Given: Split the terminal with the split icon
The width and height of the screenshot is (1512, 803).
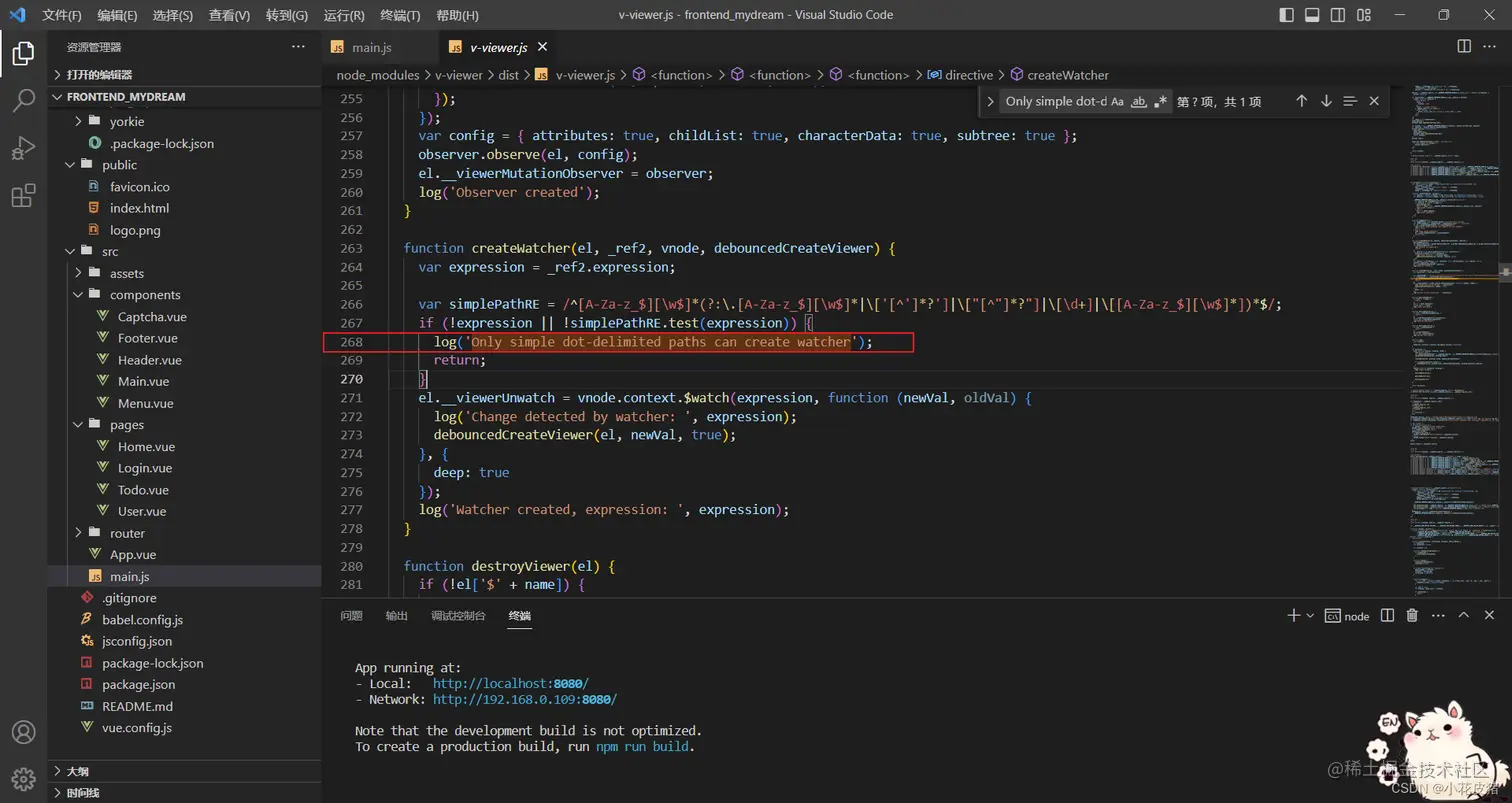Looking at the screenshot, I should (x=1387, y=616).
